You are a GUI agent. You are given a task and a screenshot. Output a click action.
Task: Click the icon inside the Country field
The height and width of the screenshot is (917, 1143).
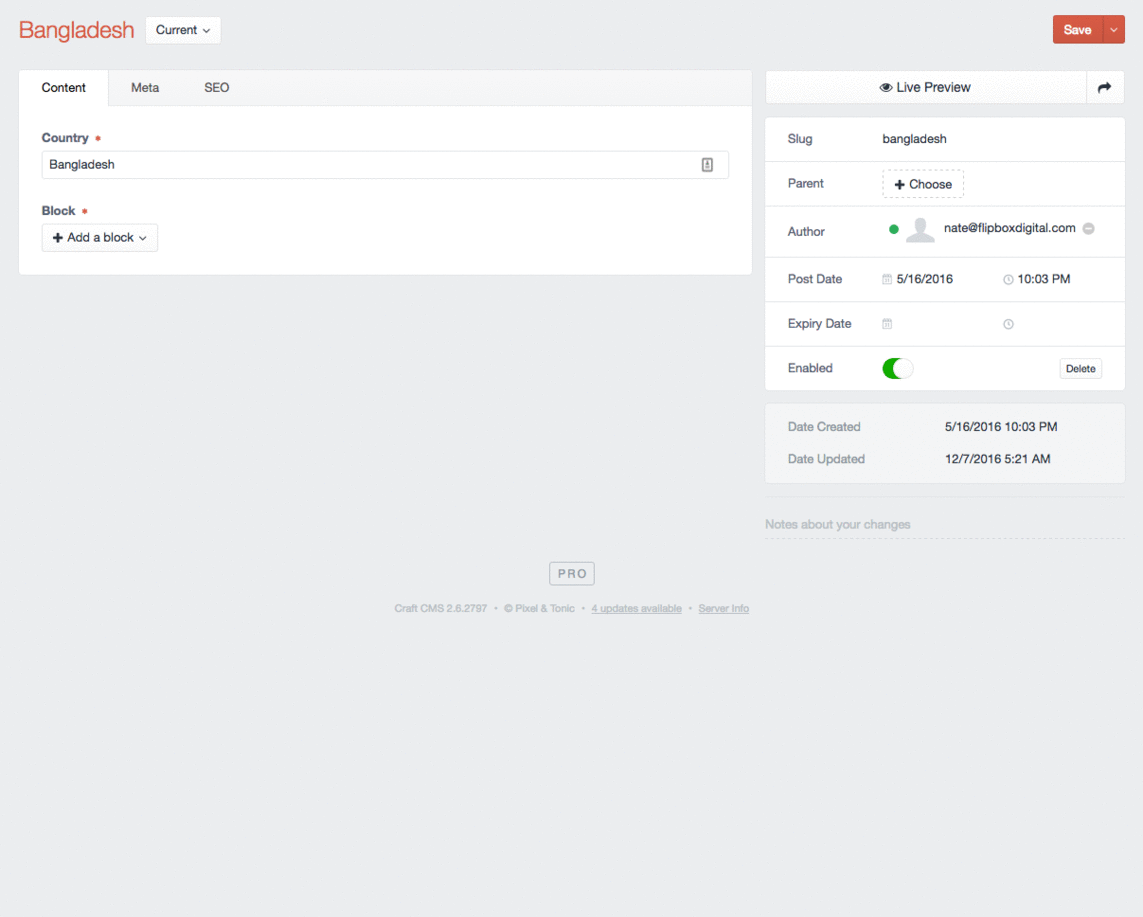pyautogui.click(x=707, y=165)
